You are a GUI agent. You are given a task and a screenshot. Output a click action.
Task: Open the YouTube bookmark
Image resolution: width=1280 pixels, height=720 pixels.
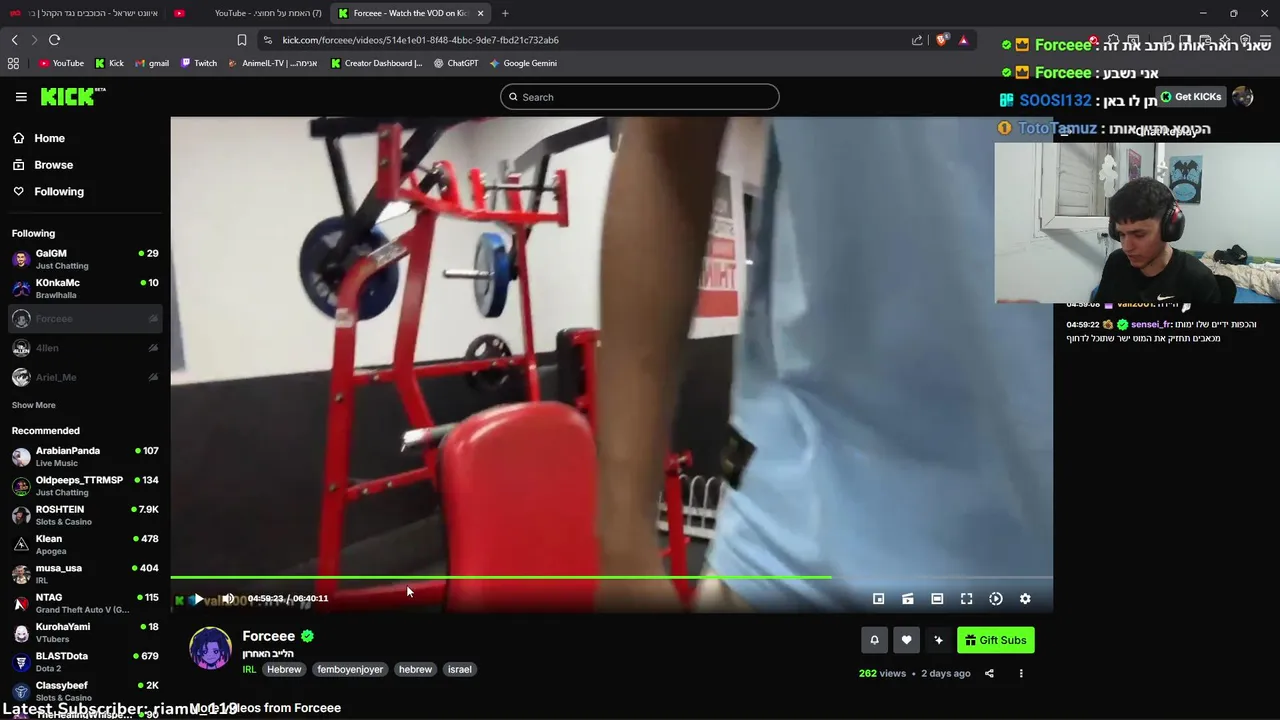click(x=61, y=63)
